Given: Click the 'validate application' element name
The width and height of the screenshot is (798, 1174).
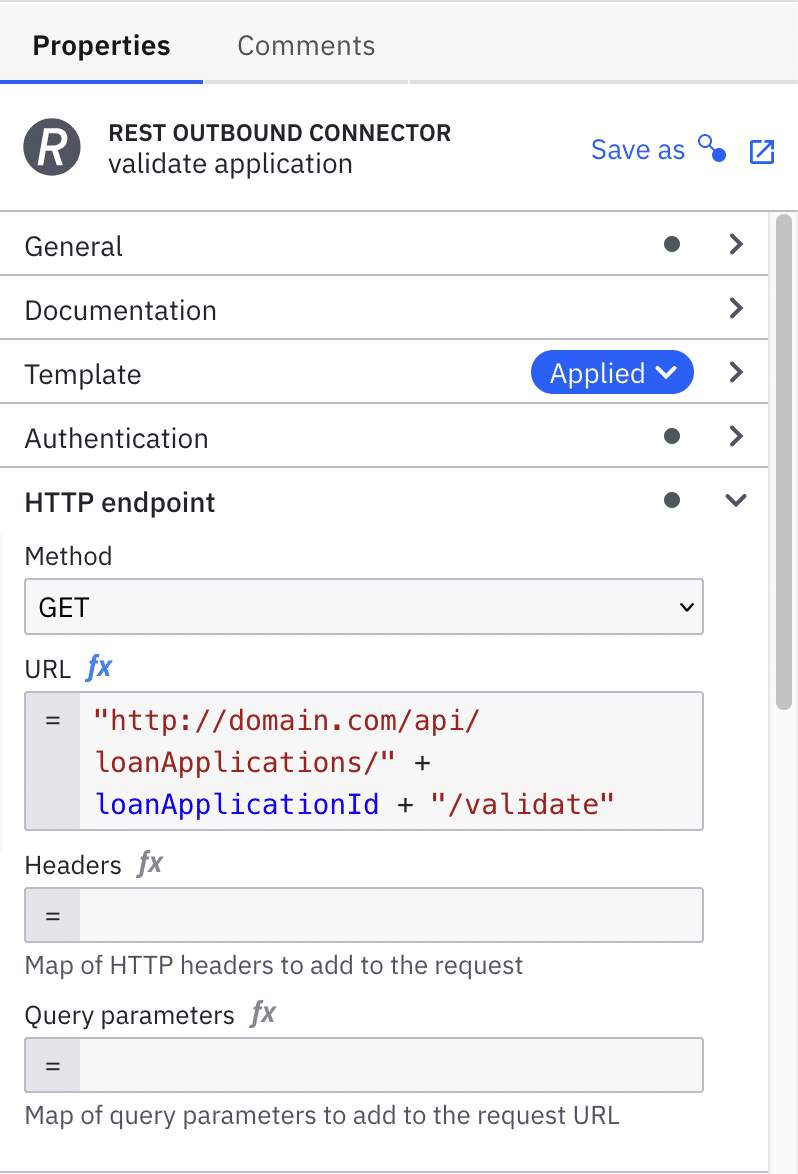Looking at the screenshot, I should tap(230, 164).
